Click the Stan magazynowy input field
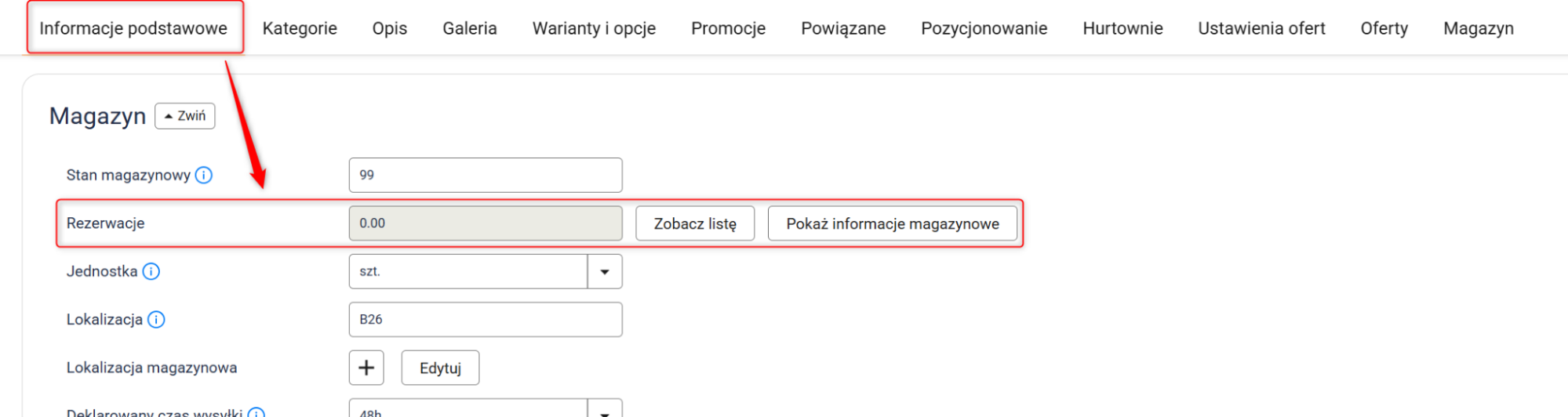 [x=486, y=175]
